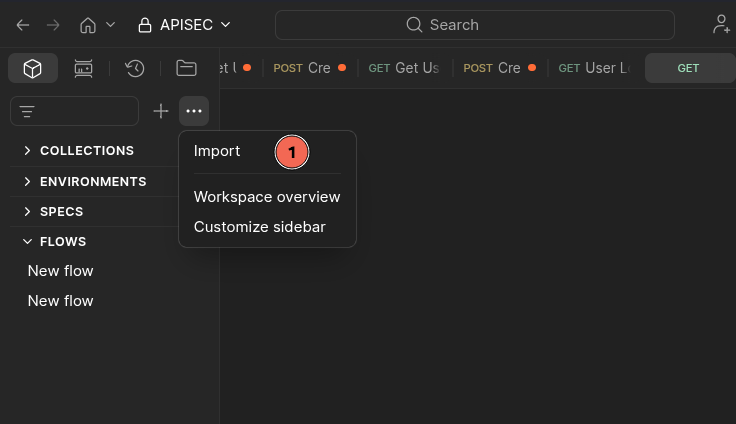Switch to the partially hidden leftmost tab
This screenshot has height=424, width=736.
tap(240, 68)
